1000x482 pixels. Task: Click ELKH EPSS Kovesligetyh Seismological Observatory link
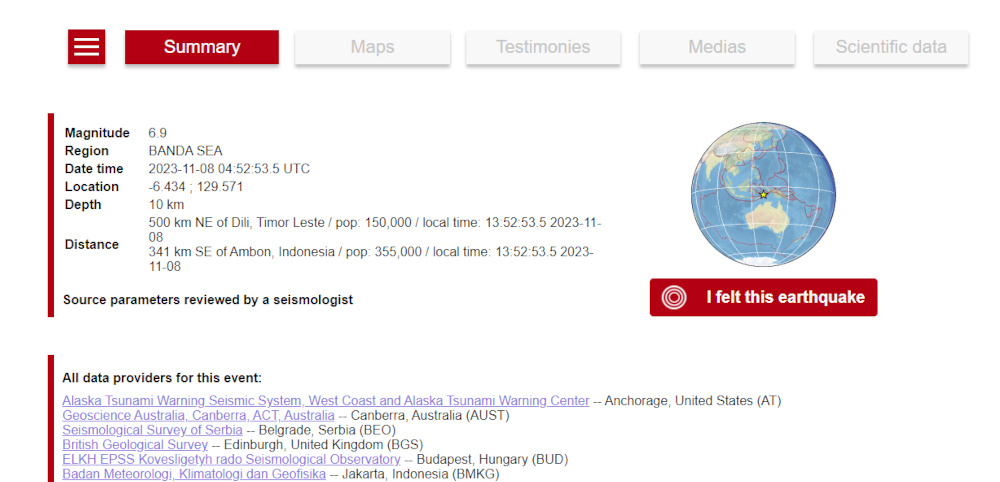231,459
